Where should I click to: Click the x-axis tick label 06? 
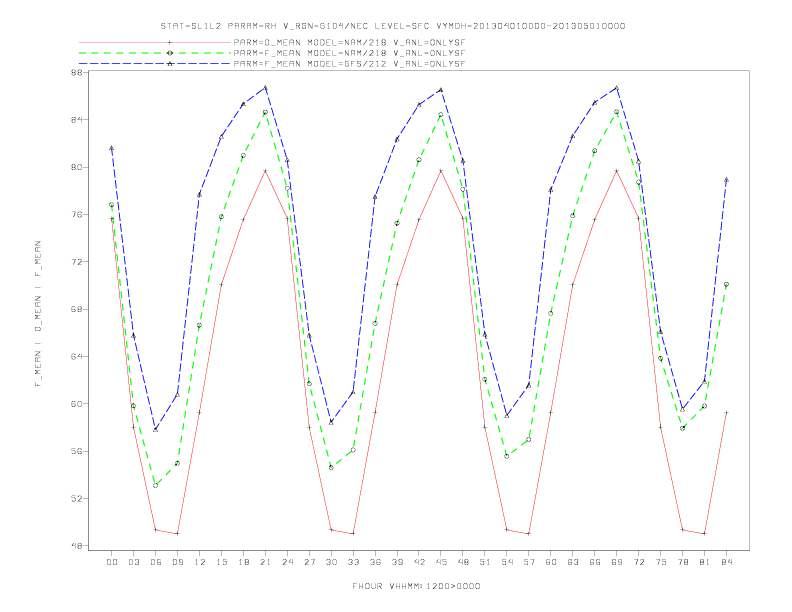pyautogui.click(x=156, y=562)
